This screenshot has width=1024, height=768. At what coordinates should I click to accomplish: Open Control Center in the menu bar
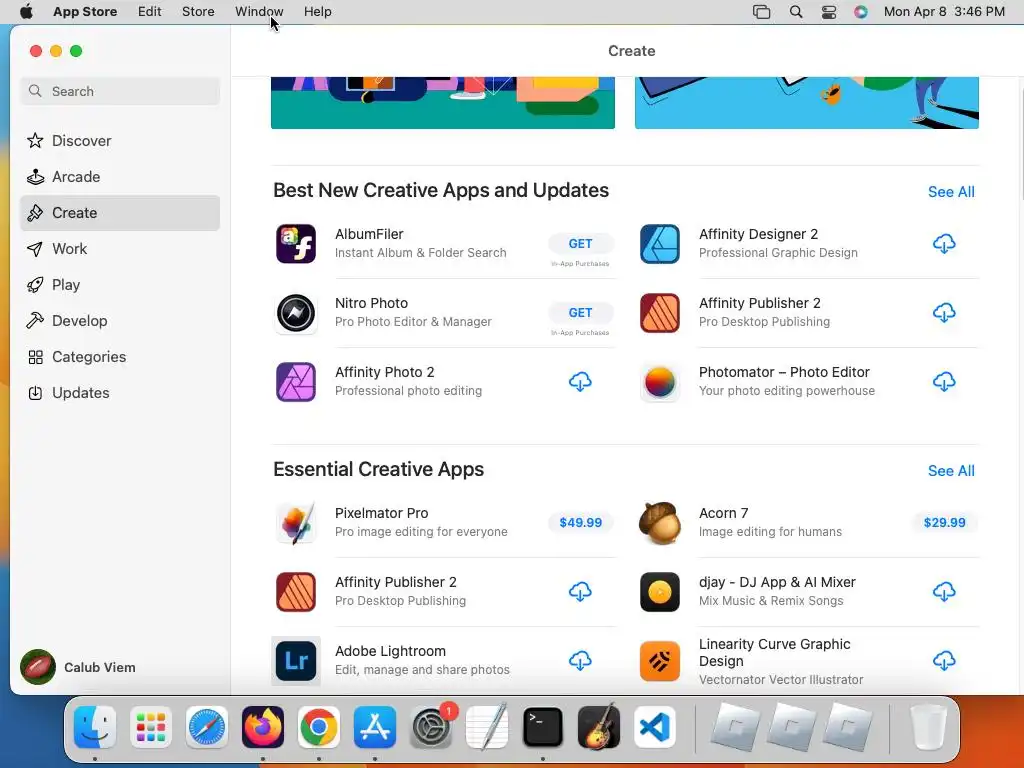829,12
